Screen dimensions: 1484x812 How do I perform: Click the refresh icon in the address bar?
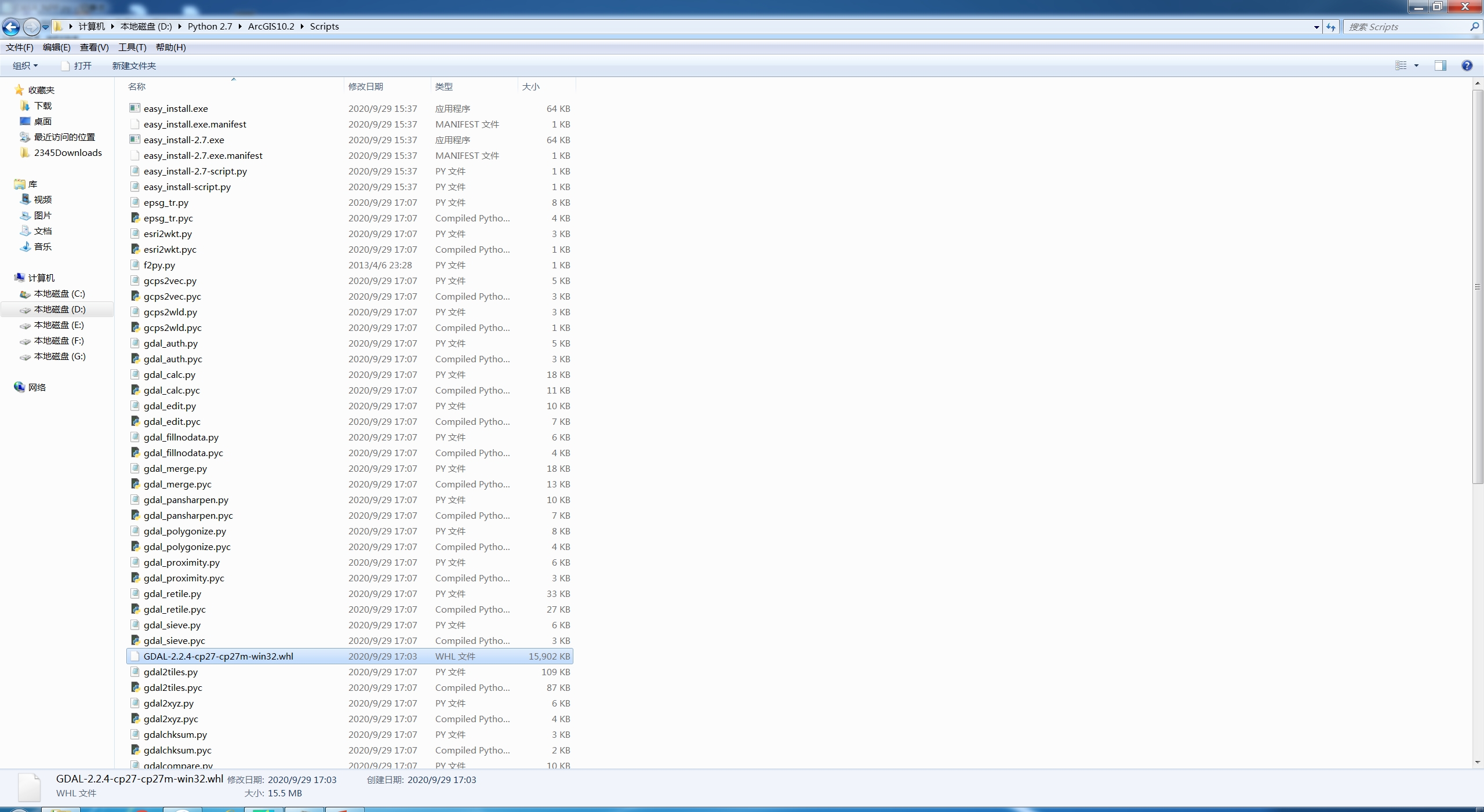click(x=1331, y=27)
